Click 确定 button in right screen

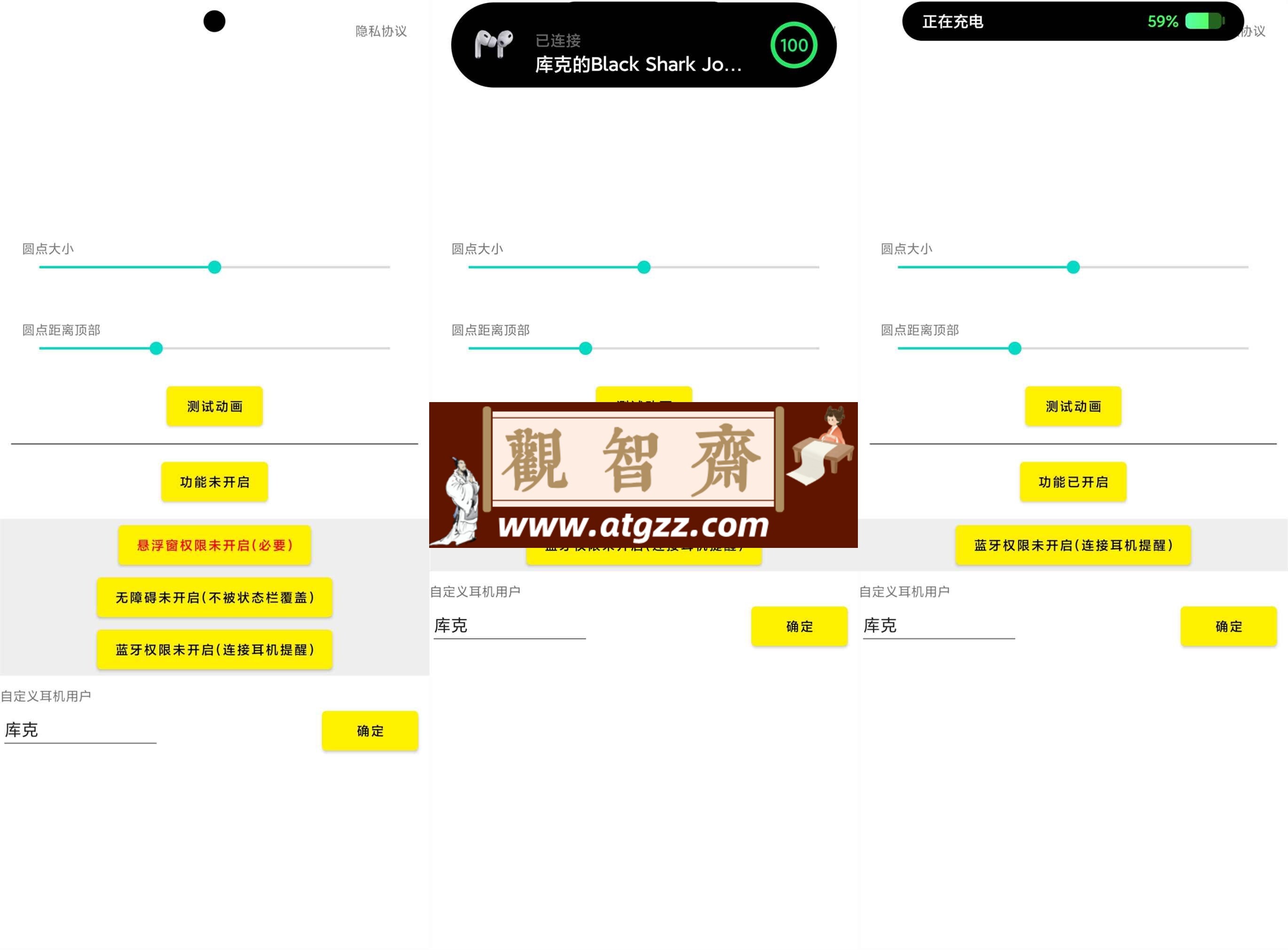[1229, 626]
